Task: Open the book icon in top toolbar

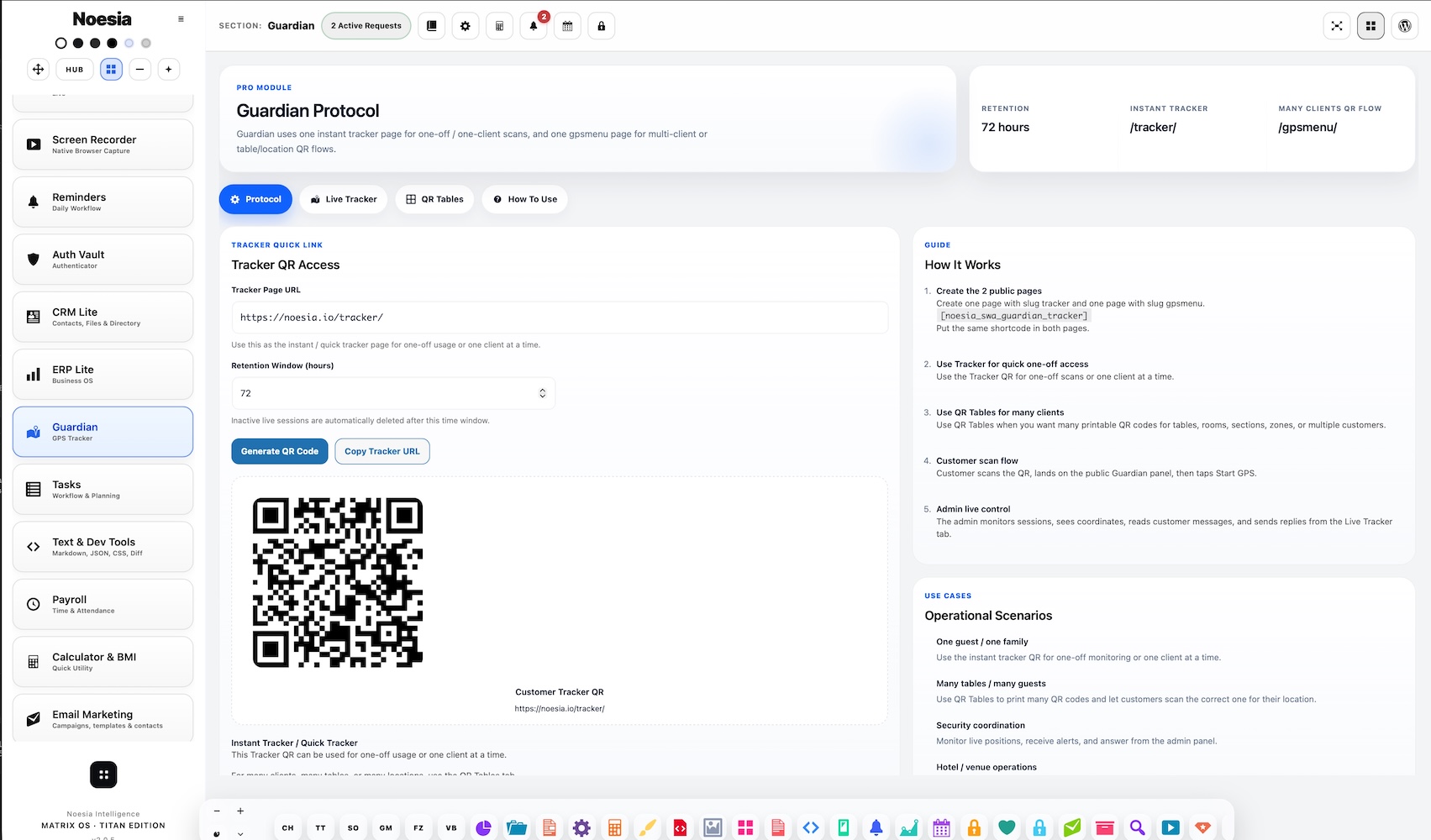Action: pyautogui.click(x=431, y=26)
